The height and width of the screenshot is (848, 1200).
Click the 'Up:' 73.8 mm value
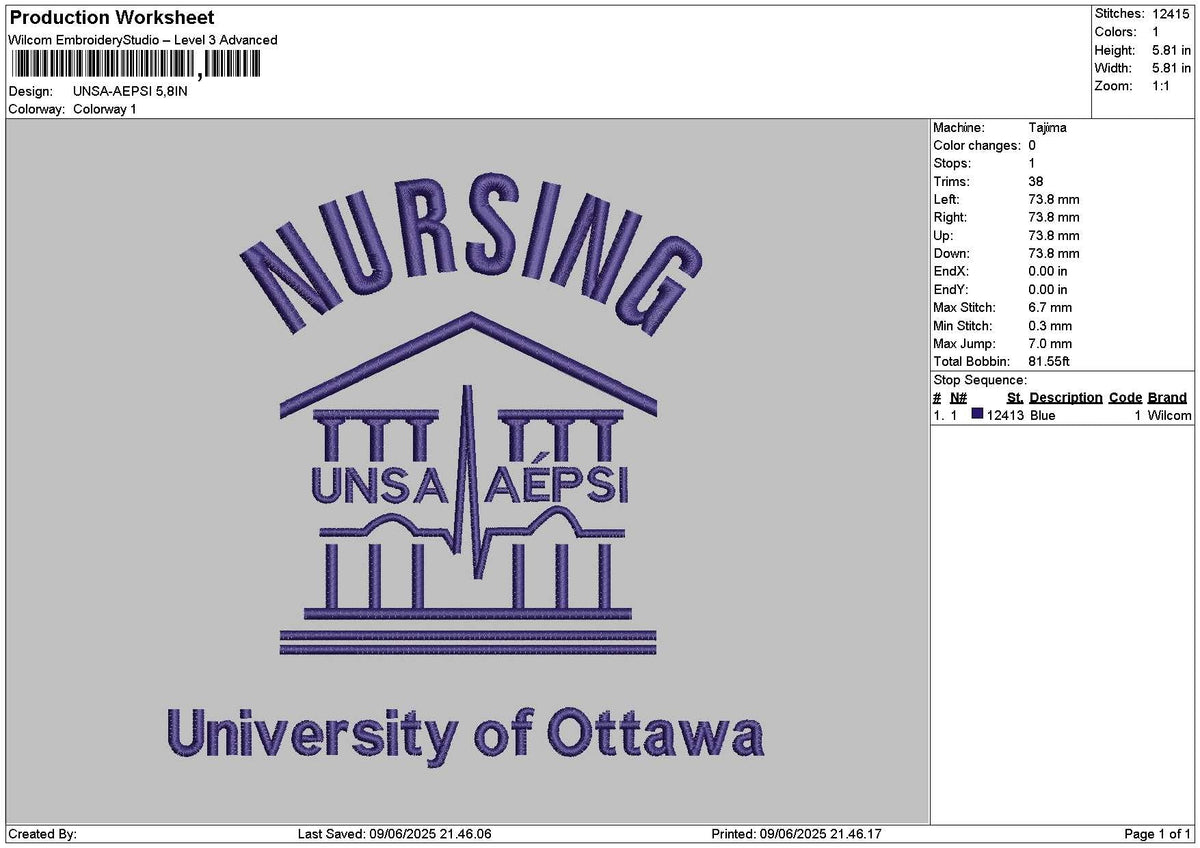pyautogui.click(x=1054, y=236)
